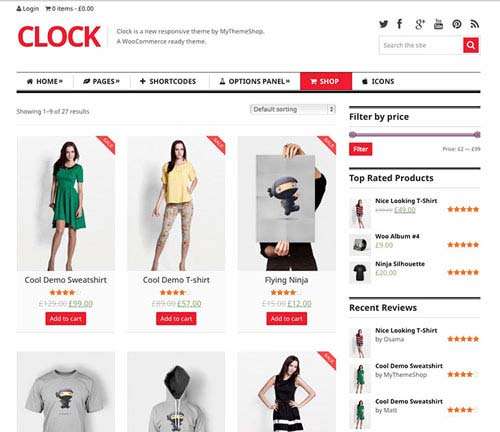Focus the Search the site field
The height and width of the screenshot is (432, 500).
421,45
